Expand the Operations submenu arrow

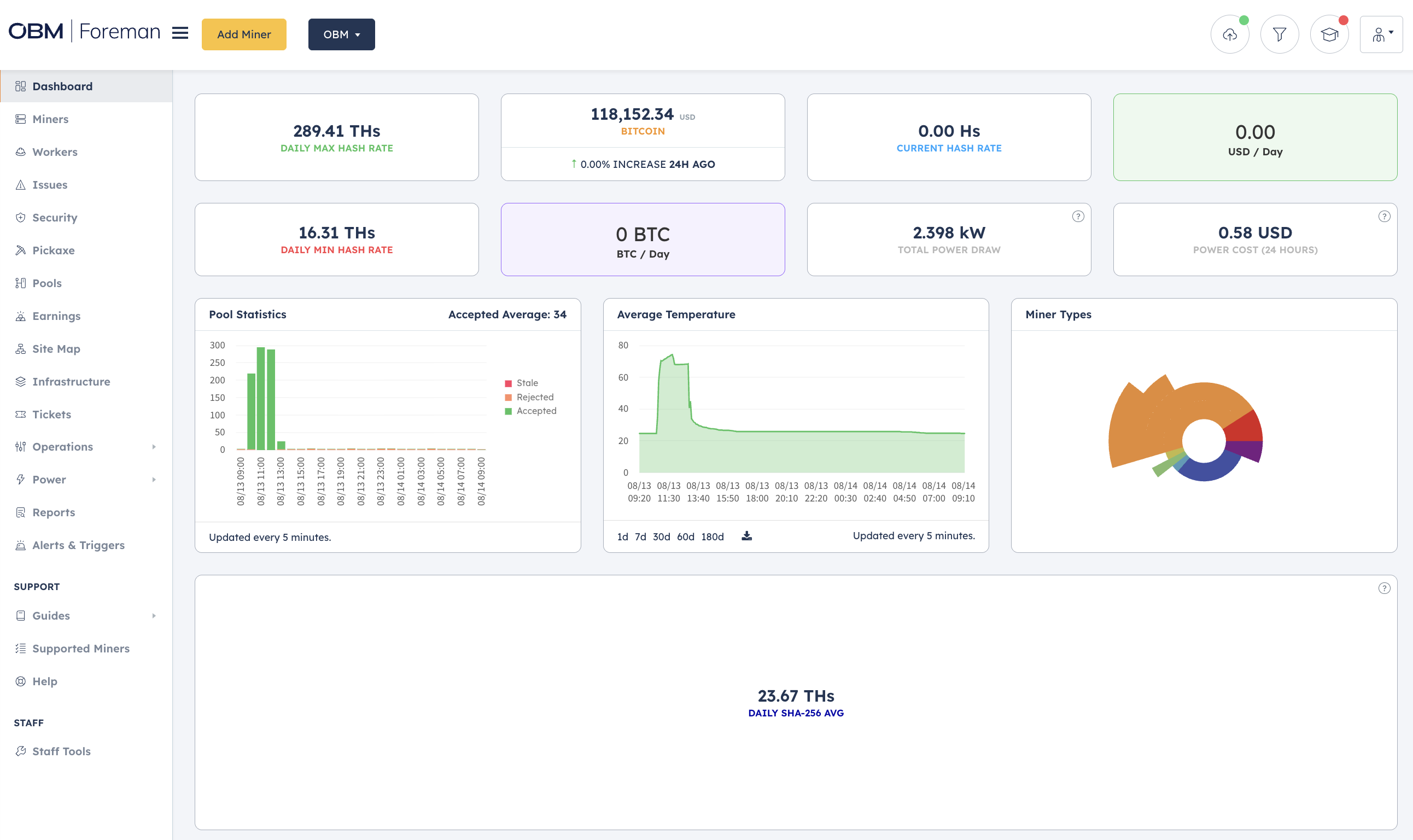pyautogui.click(x=154, y=447)
